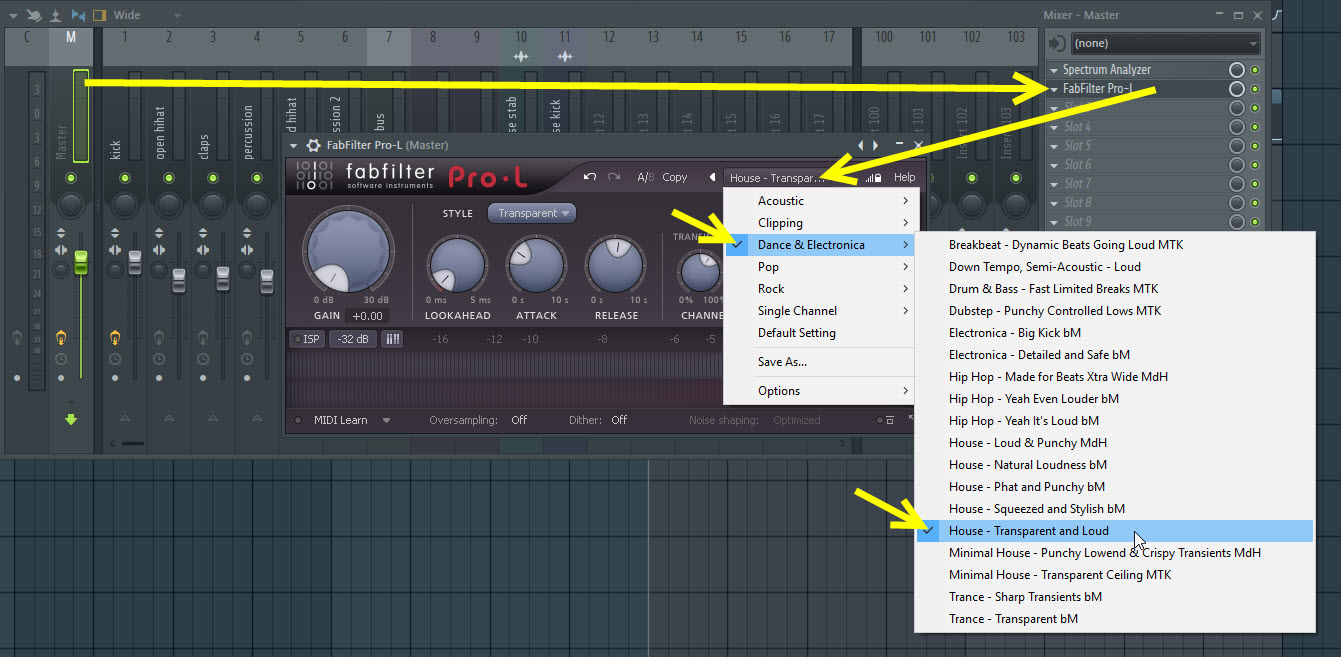
Task: Click the Pro-L Gain knob
Action: (x=350, y=251)
